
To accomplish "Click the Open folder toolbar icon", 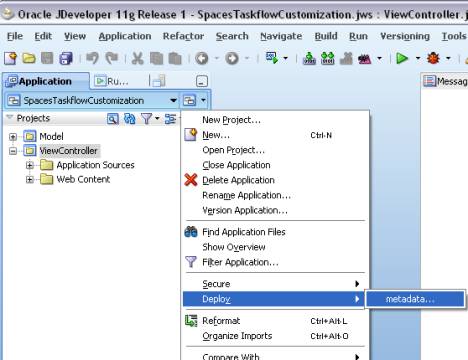I will click(29, 59).
